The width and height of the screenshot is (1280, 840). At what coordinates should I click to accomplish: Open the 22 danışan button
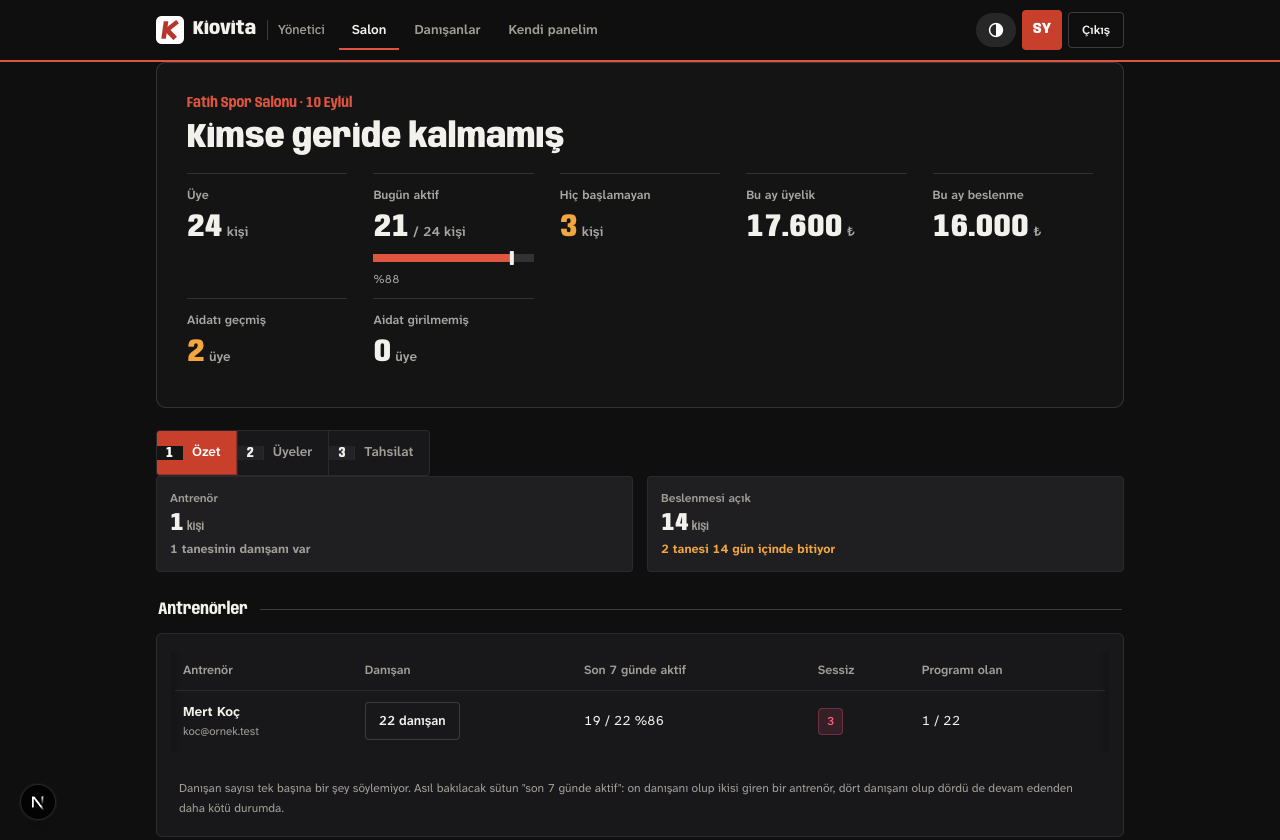(x=412, y=721)
